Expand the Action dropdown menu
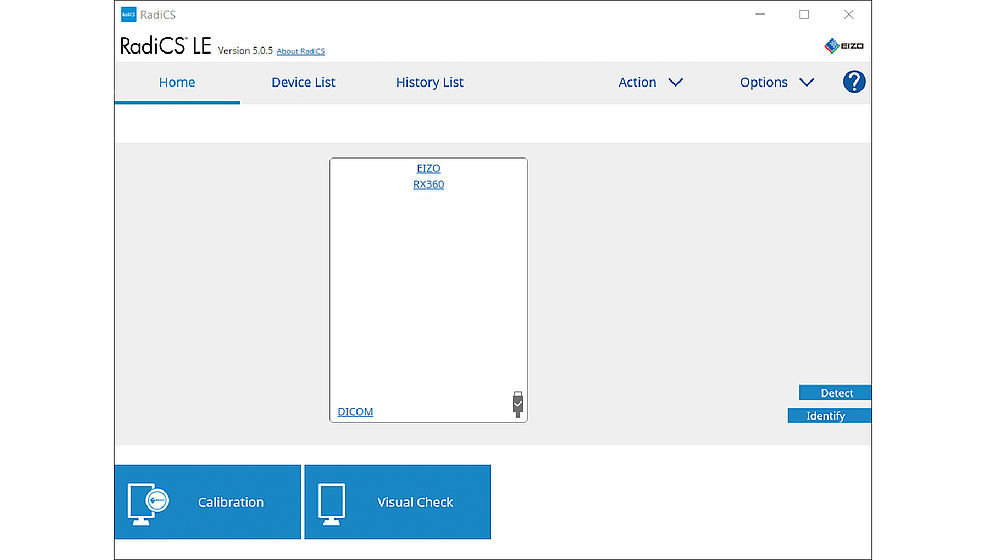This screenshot has width=986, height=560. [650, 82]
